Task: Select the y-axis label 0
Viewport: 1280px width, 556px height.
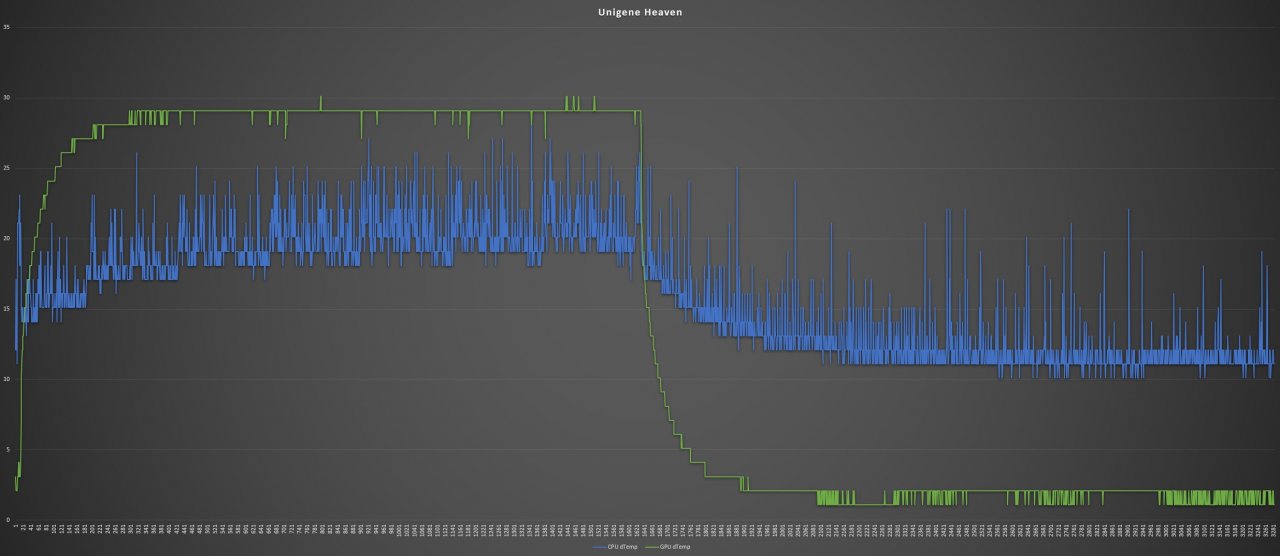Action: coord(8,519)
